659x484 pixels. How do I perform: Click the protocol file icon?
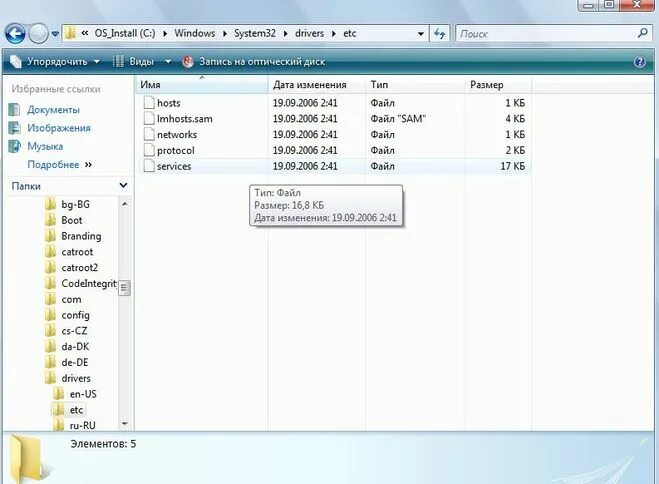[x=149, y=150]
